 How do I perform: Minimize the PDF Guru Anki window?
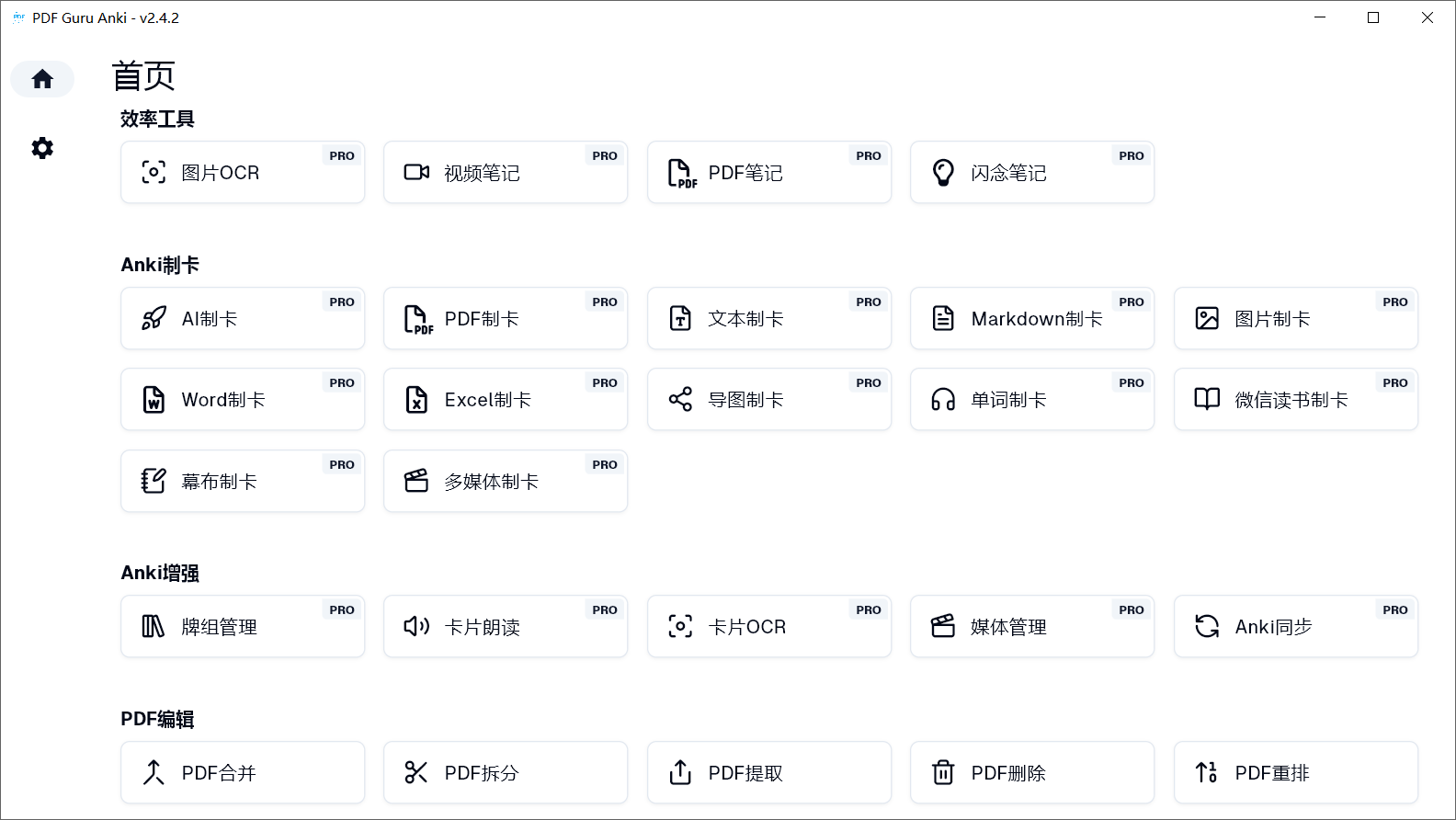1320,17
